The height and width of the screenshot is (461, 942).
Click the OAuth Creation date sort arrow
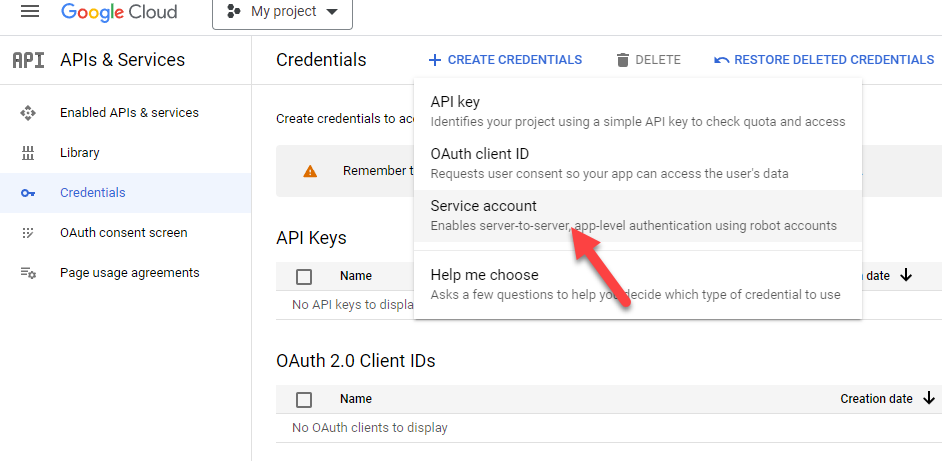pos(929,398)
